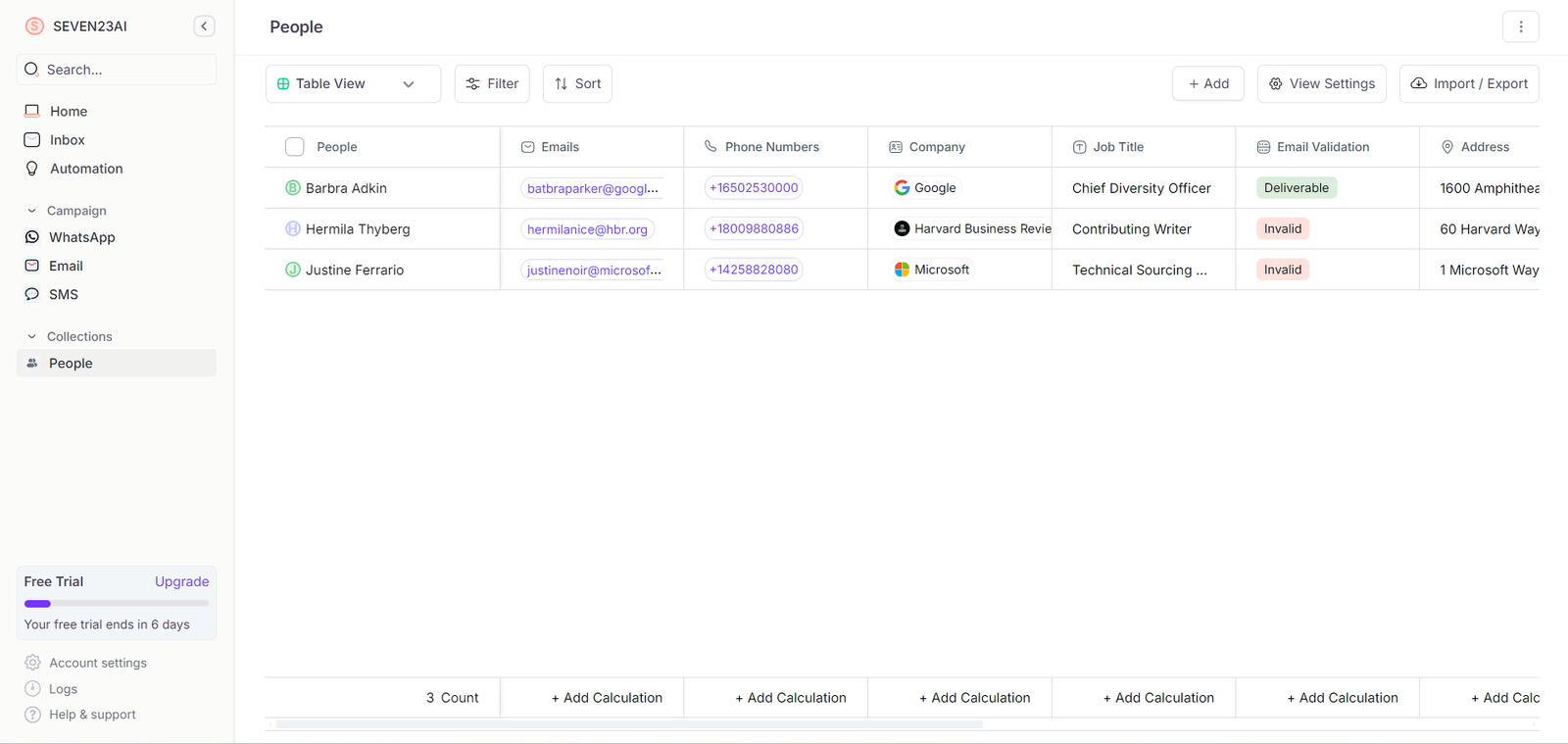Click the SEVEN23AI logo icon
Screen dimensions: 1568x744
click(x=34, y=26)
